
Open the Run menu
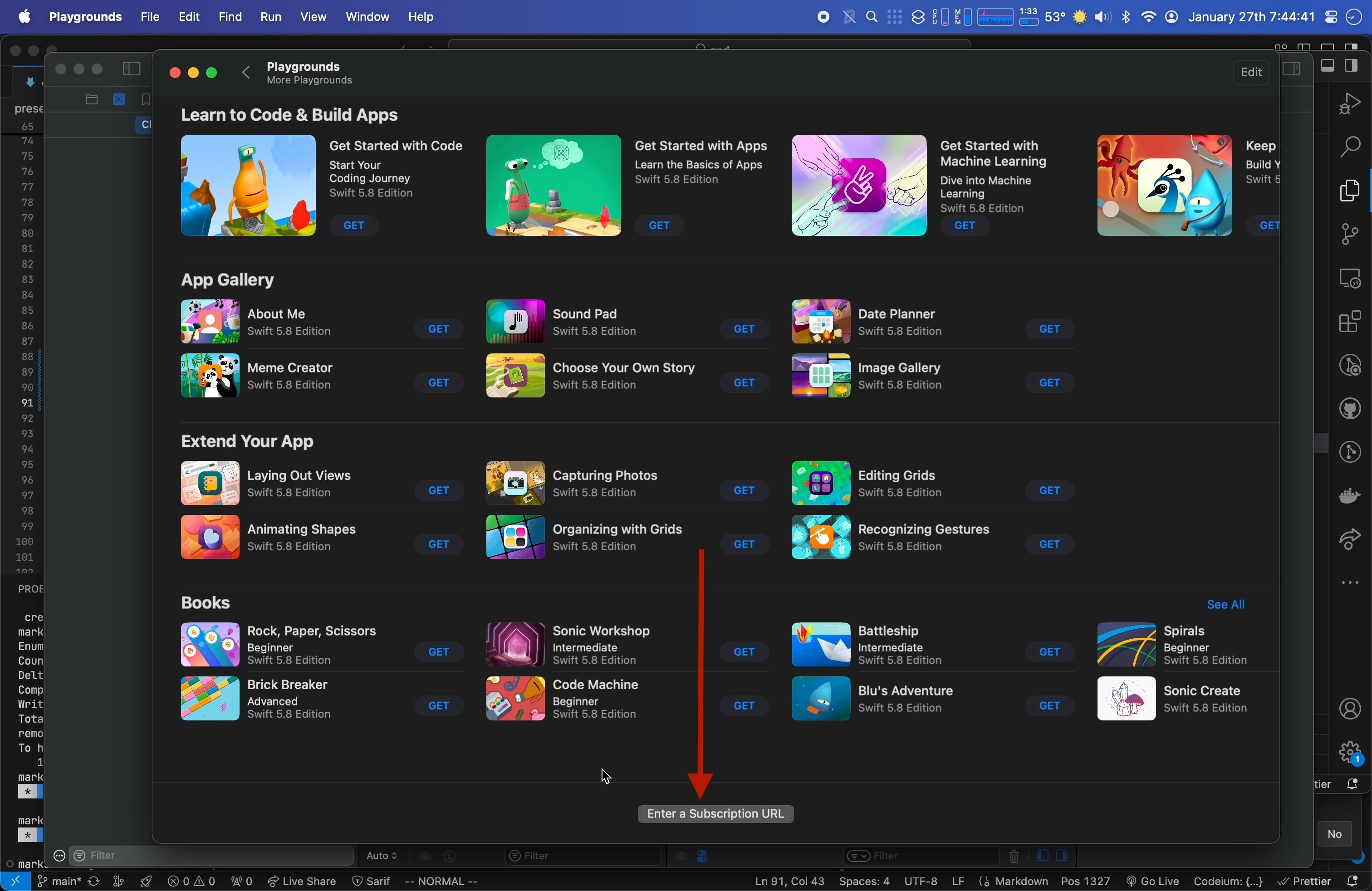coord(270,17)
